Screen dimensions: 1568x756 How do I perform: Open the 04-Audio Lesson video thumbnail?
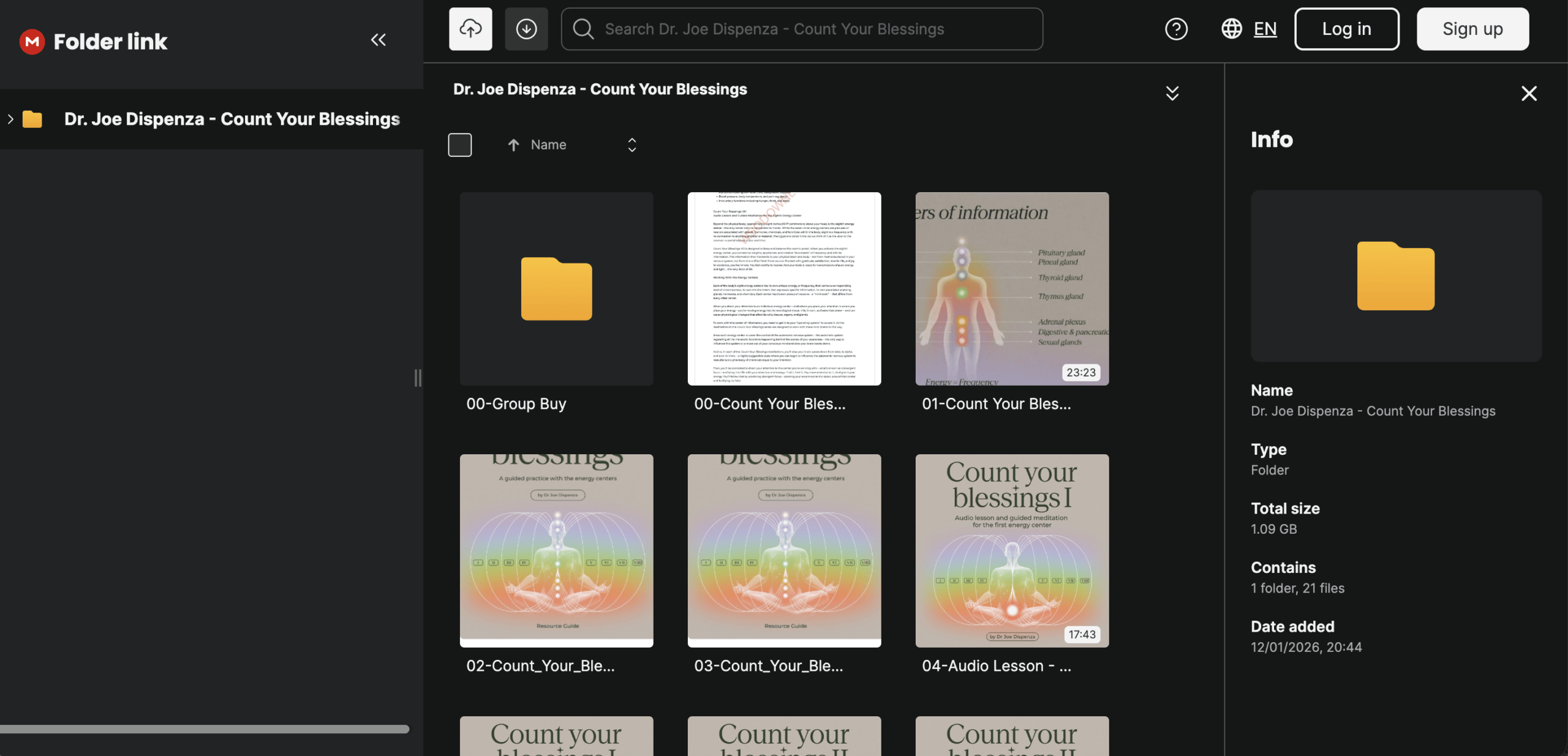pos(1012,550)
